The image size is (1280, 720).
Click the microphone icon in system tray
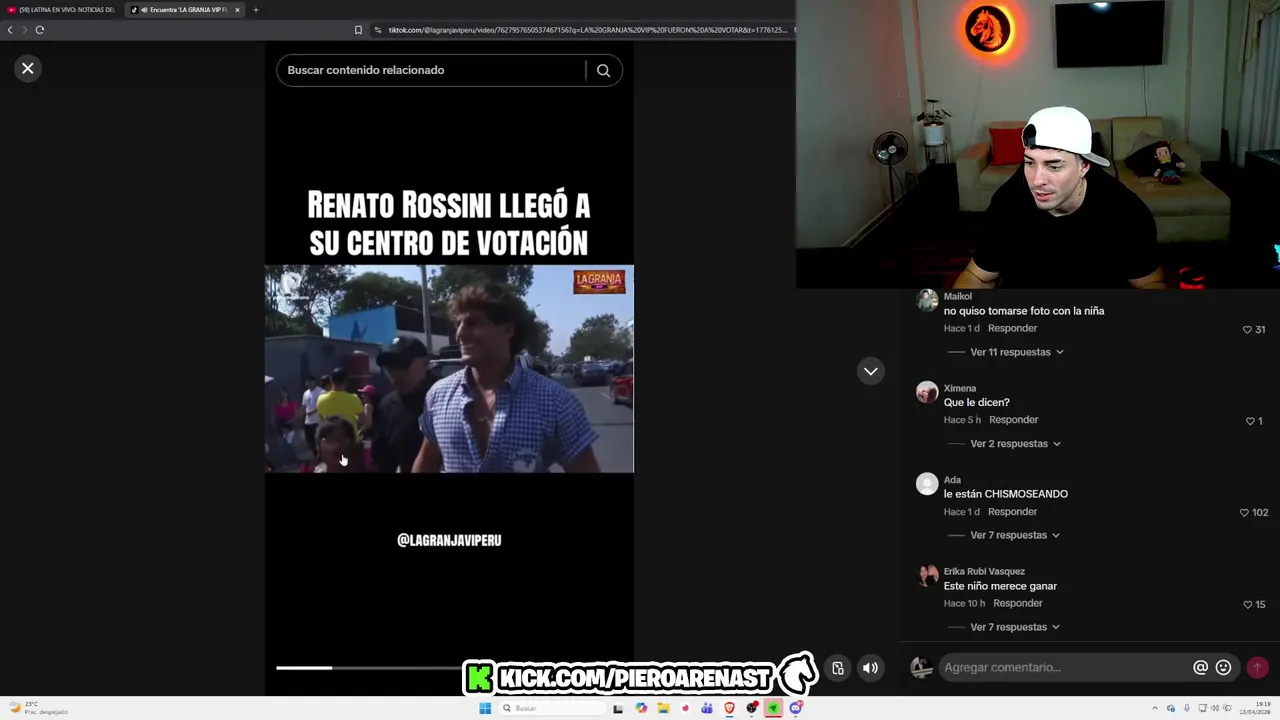tap(1187, 708)
